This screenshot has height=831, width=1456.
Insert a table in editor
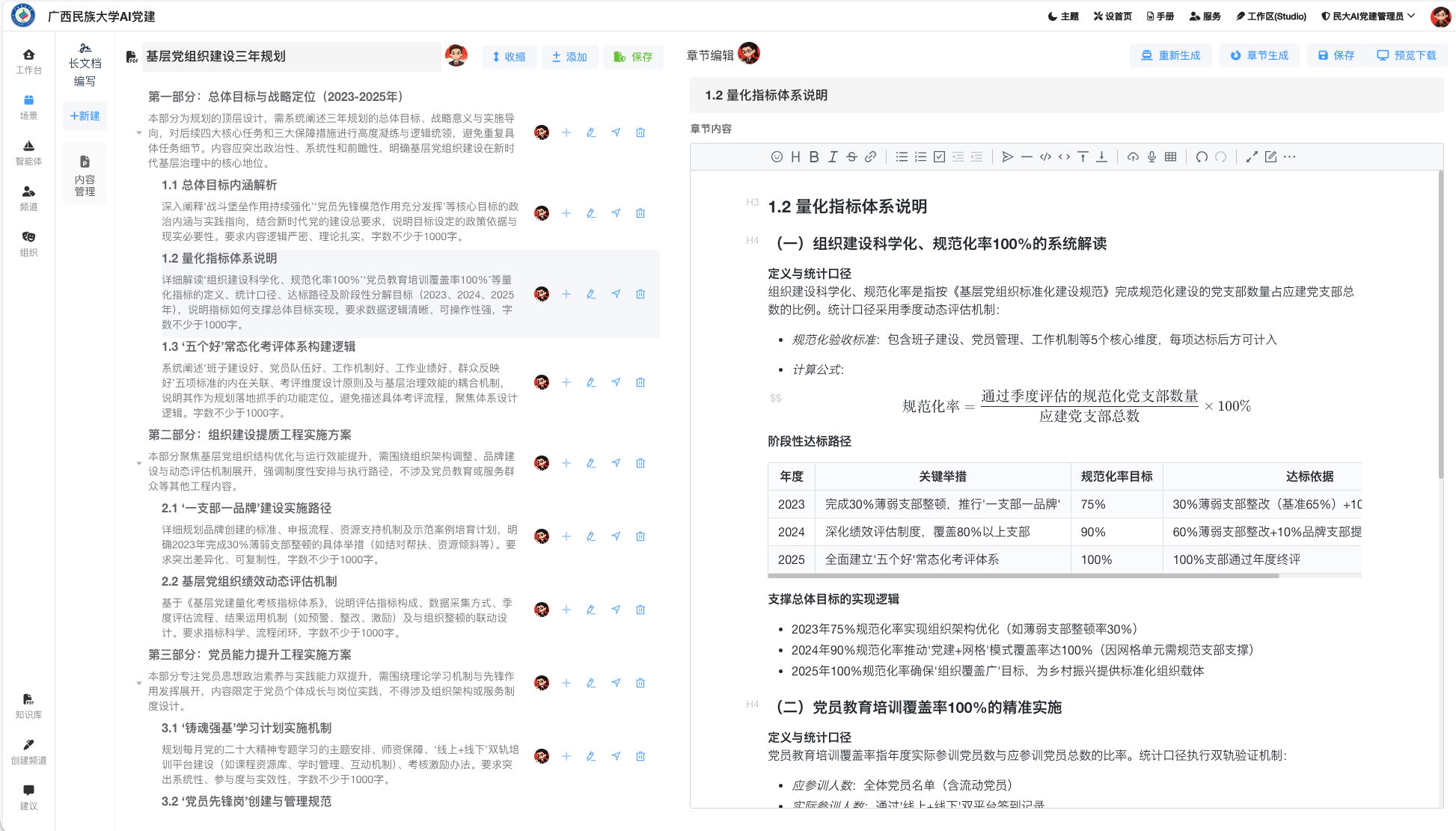[x=1170, y=157]
